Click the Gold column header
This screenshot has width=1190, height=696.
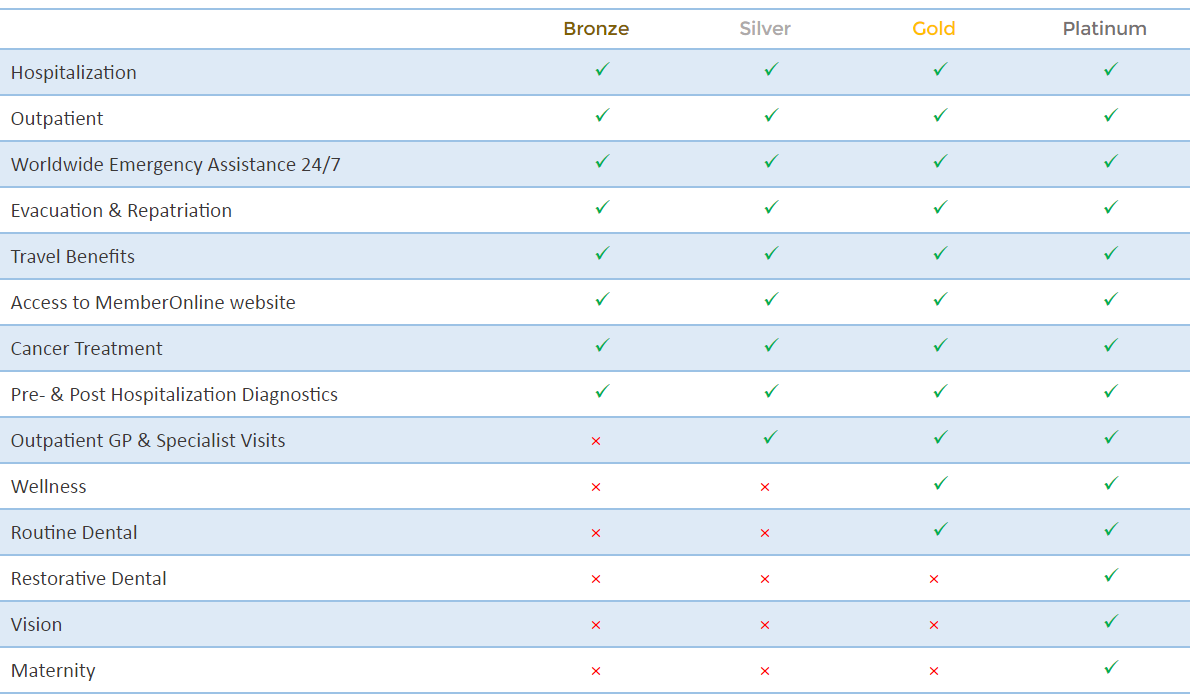click(933, 29)
